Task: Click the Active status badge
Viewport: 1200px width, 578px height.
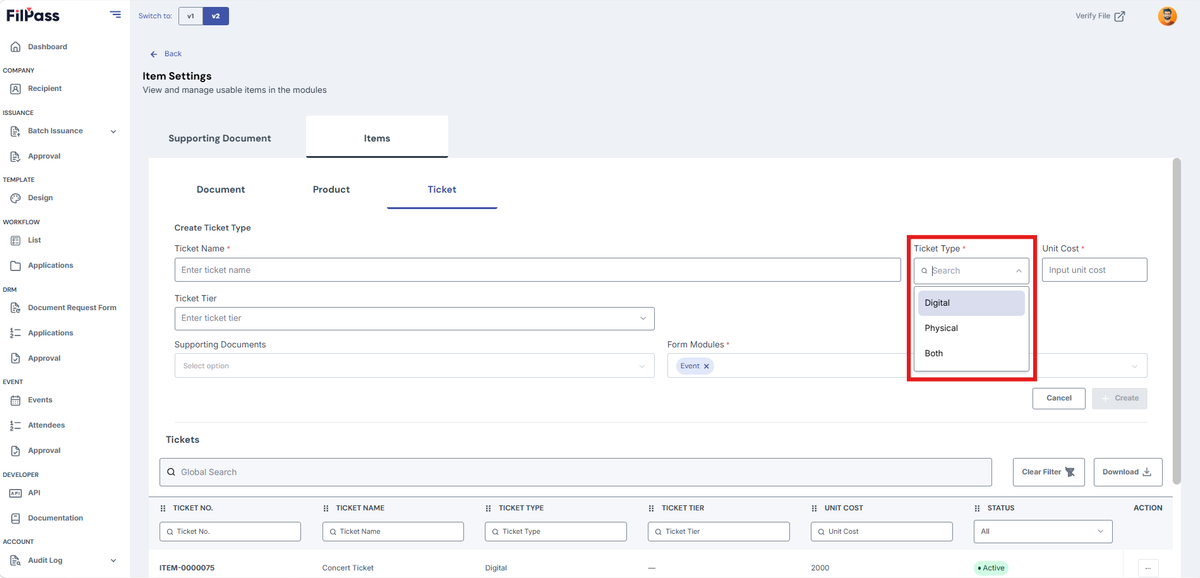Action: click(x=991, y=568)
